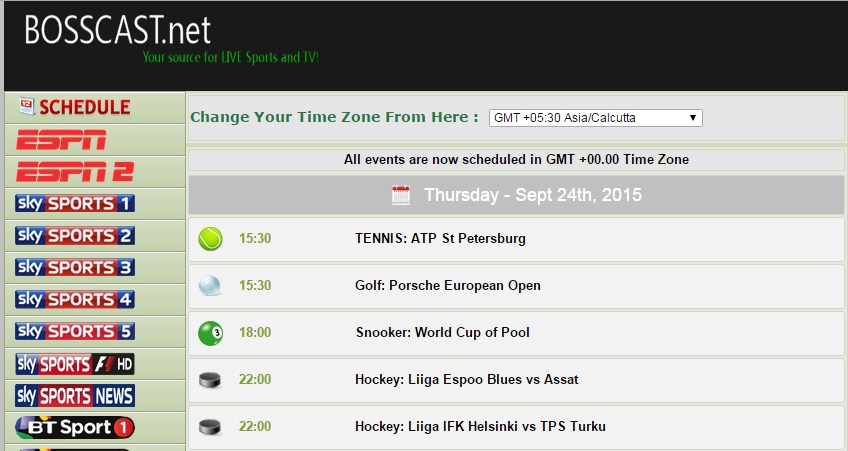Open the ESPN channel logo
This screenshot has height=451, width=848.
(61, 140)
